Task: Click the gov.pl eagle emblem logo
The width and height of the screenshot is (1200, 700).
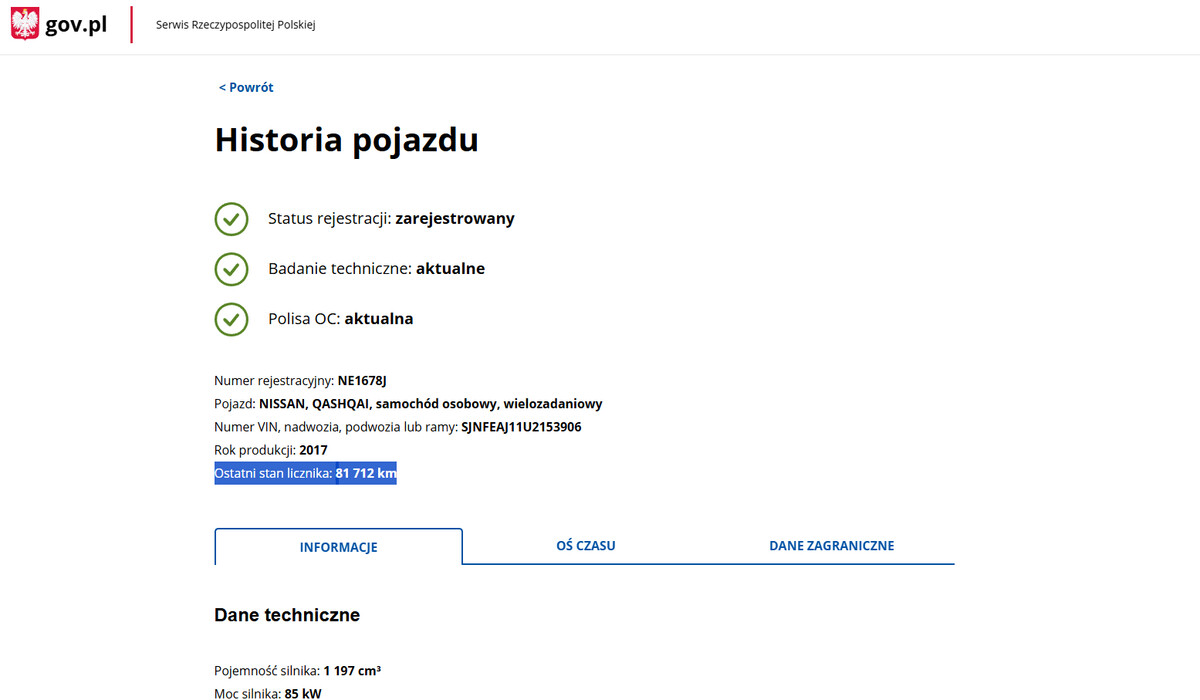Action: point(25,24)
